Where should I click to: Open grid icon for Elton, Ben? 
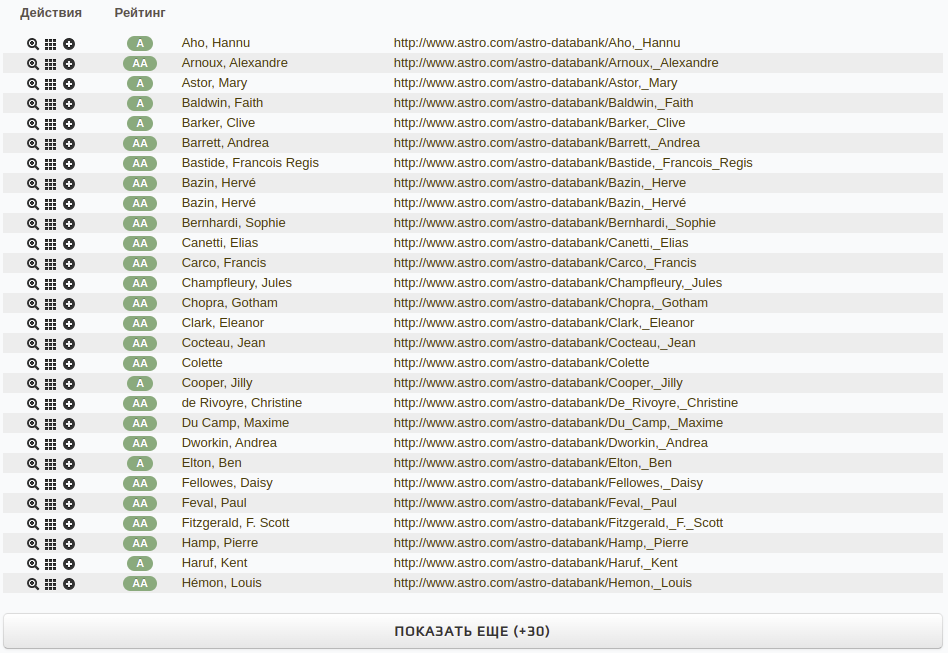pos(51,463)
